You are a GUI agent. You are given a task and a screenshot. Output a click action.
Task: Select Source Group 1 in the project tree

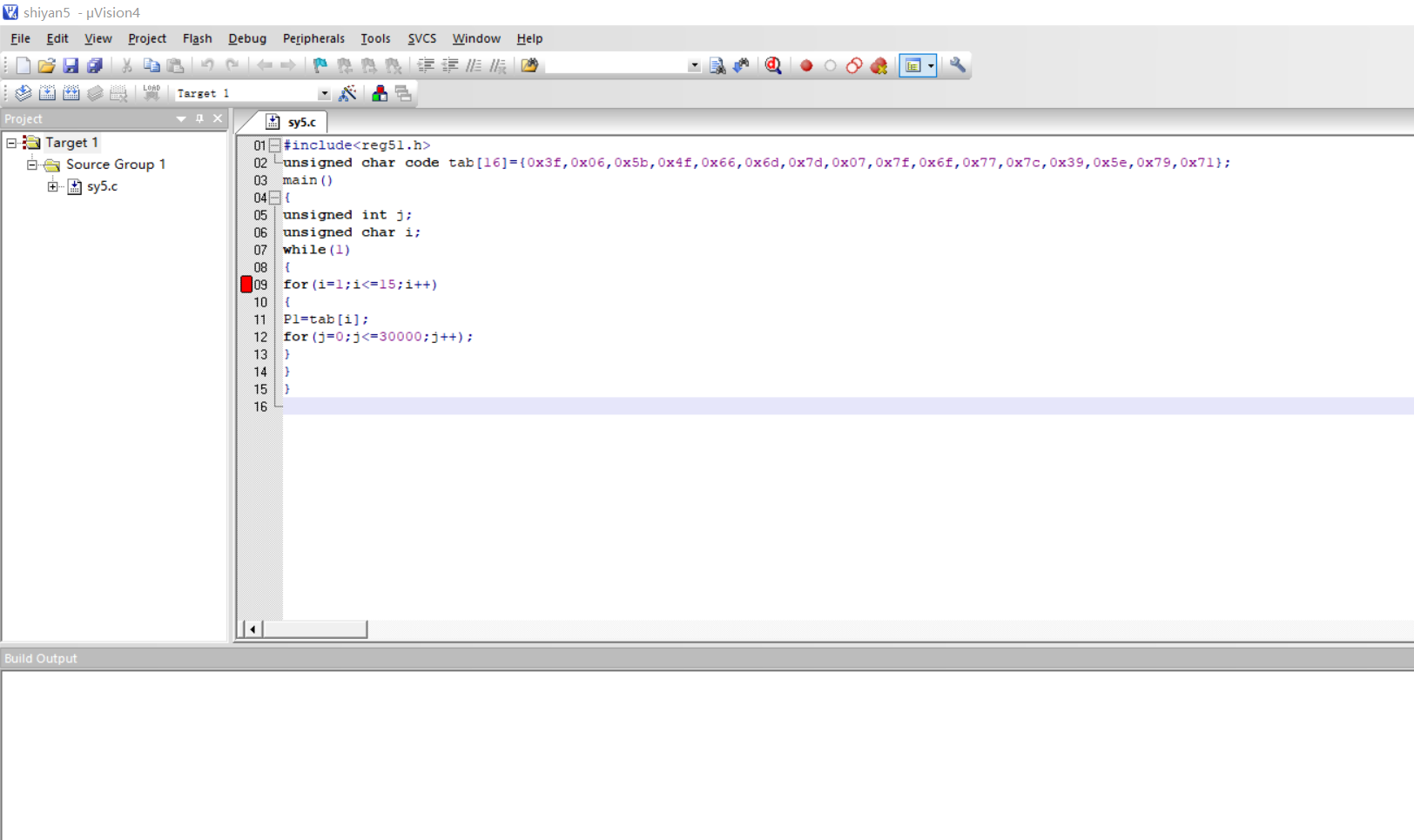pos(116,165)
